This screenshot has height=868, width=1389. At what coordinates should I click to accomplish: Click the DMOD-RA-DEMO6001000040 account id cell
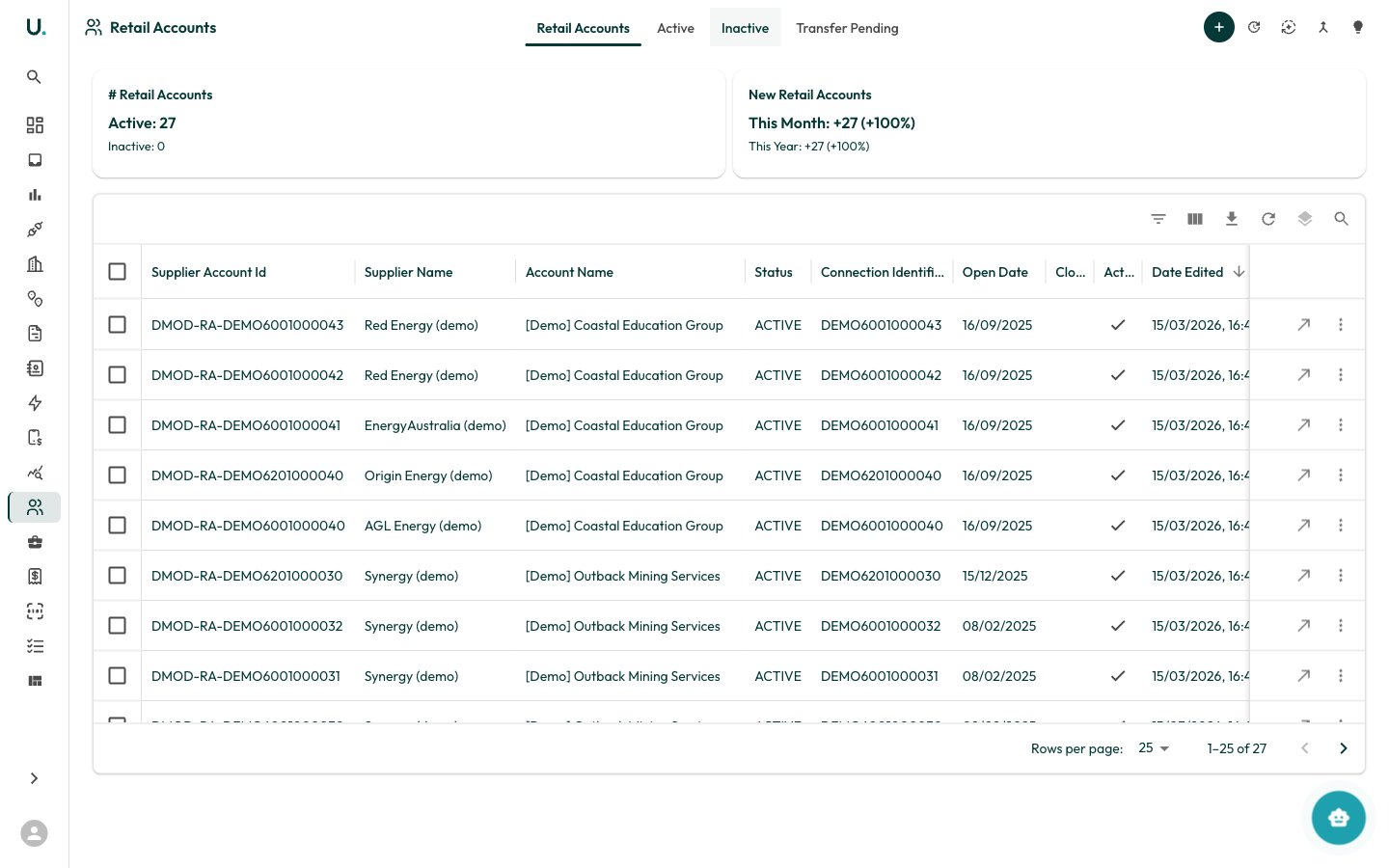pos(248,526)
